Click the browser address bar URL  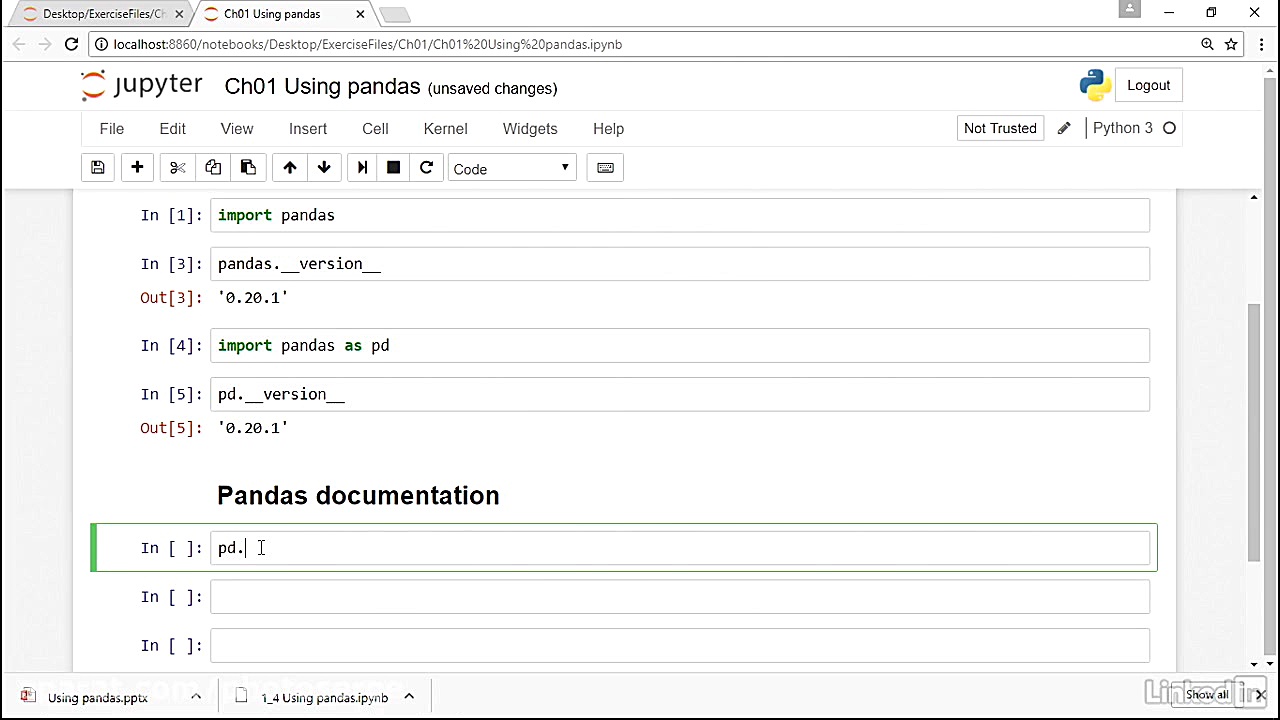click(x=368, y=44)
